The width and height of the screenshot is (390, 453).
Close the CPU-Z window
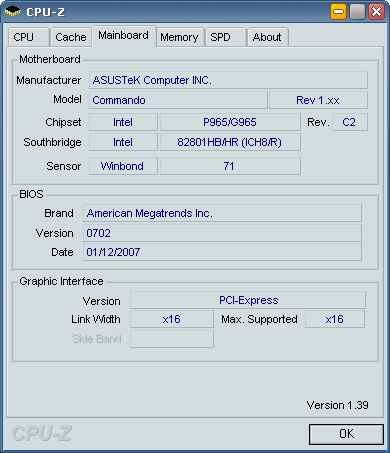tap(376, 12)
